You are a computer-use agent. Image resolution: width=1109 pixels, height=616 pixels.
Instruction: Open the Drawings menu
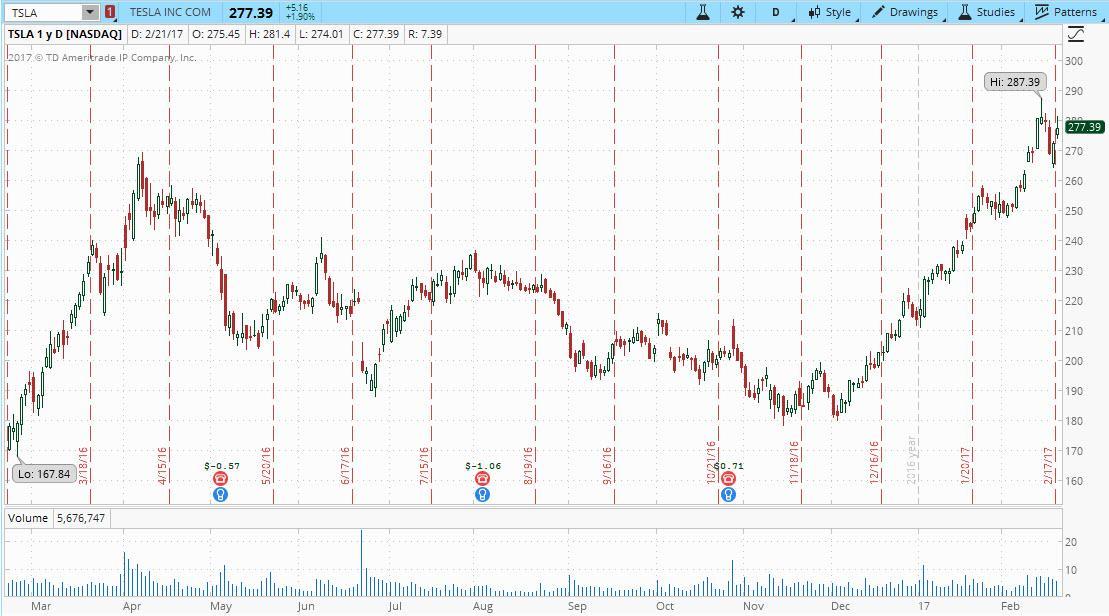click(905, 12)
